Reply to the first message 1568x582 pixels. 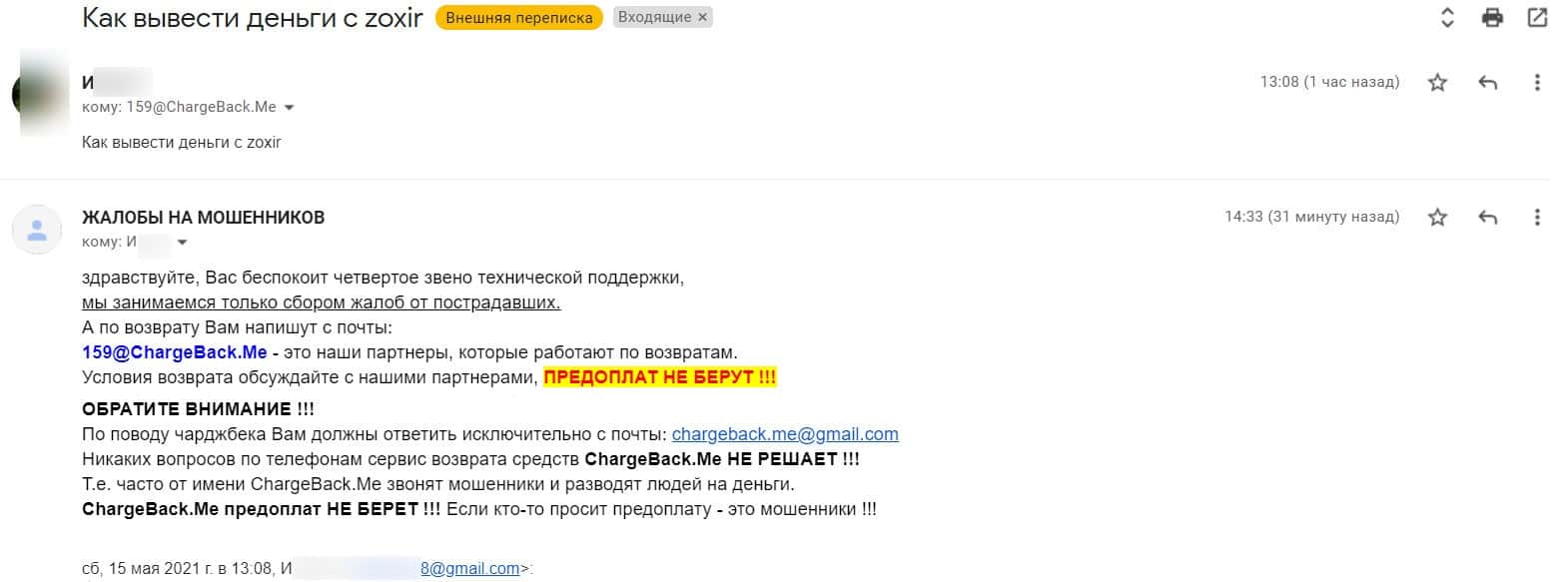[x=1487, y=83]
